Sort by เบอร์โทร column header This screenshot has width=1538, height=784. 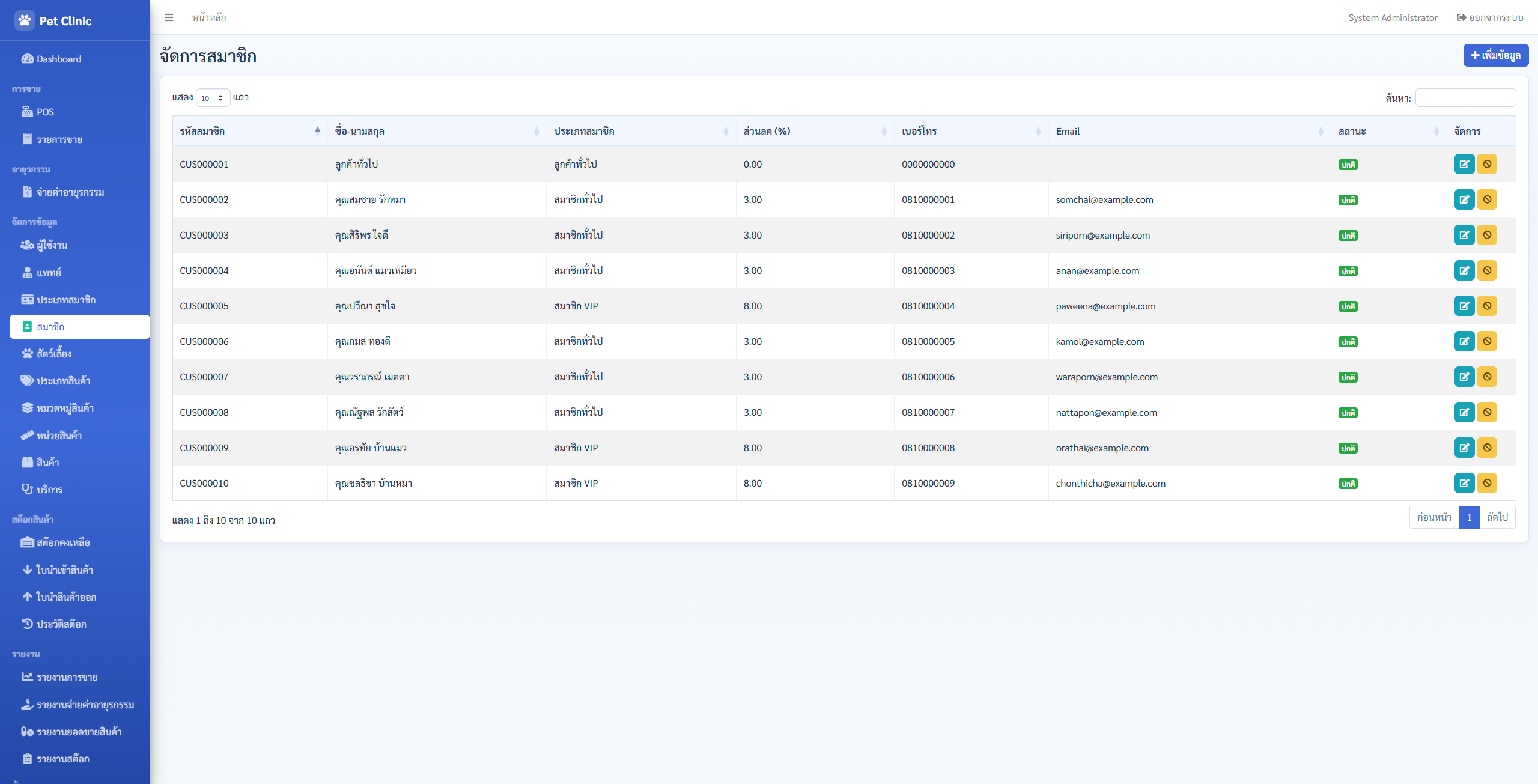[971, 131]
